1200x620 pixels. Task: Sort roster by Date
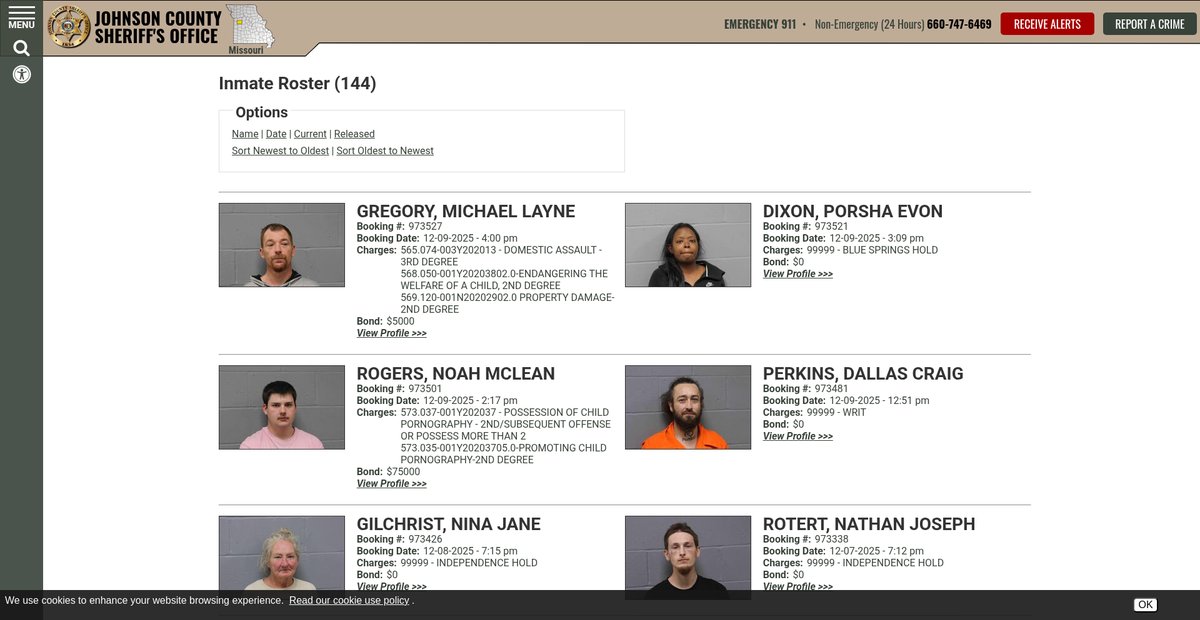coord(276,134)
